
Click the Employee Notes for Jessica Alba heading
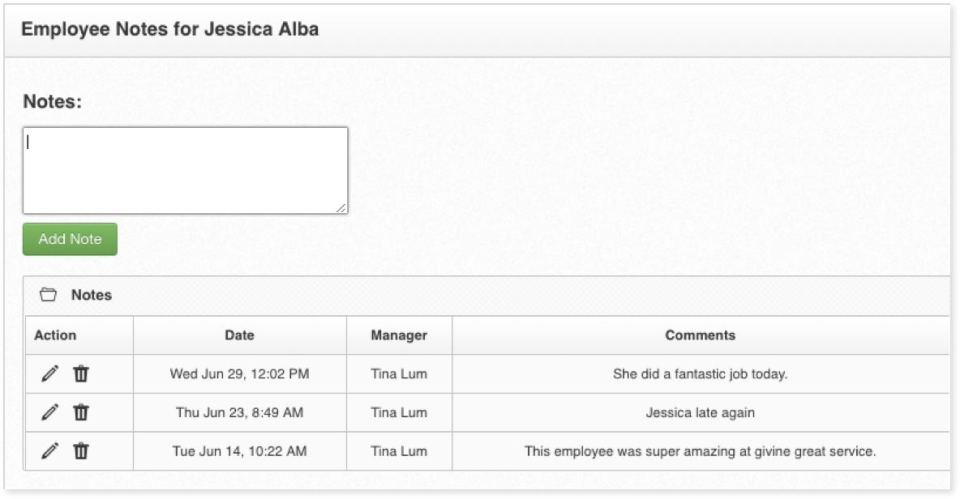click(x=170, y=29)
